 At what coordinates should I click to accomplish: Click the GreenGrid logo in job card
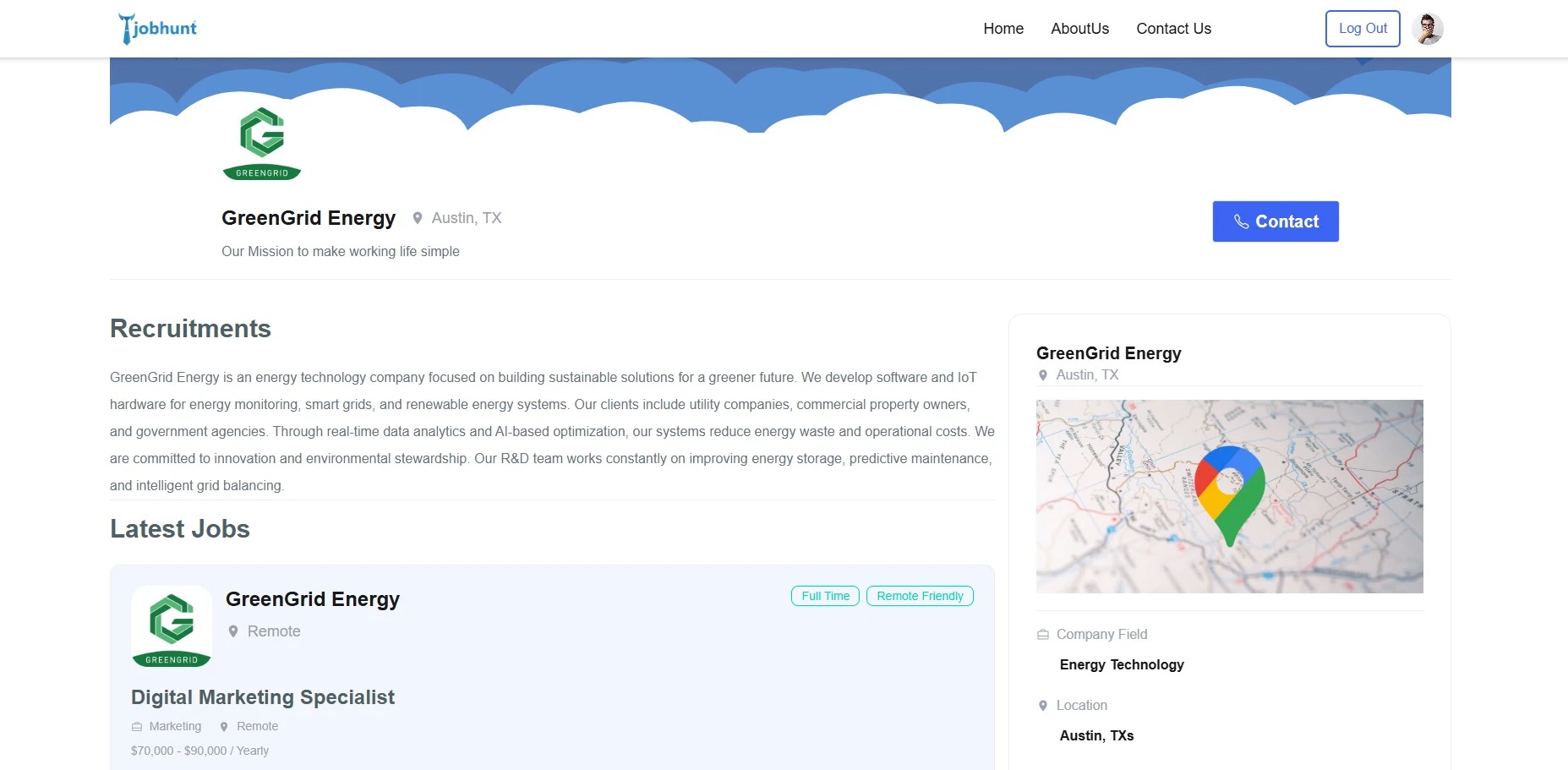pos(172,626)
